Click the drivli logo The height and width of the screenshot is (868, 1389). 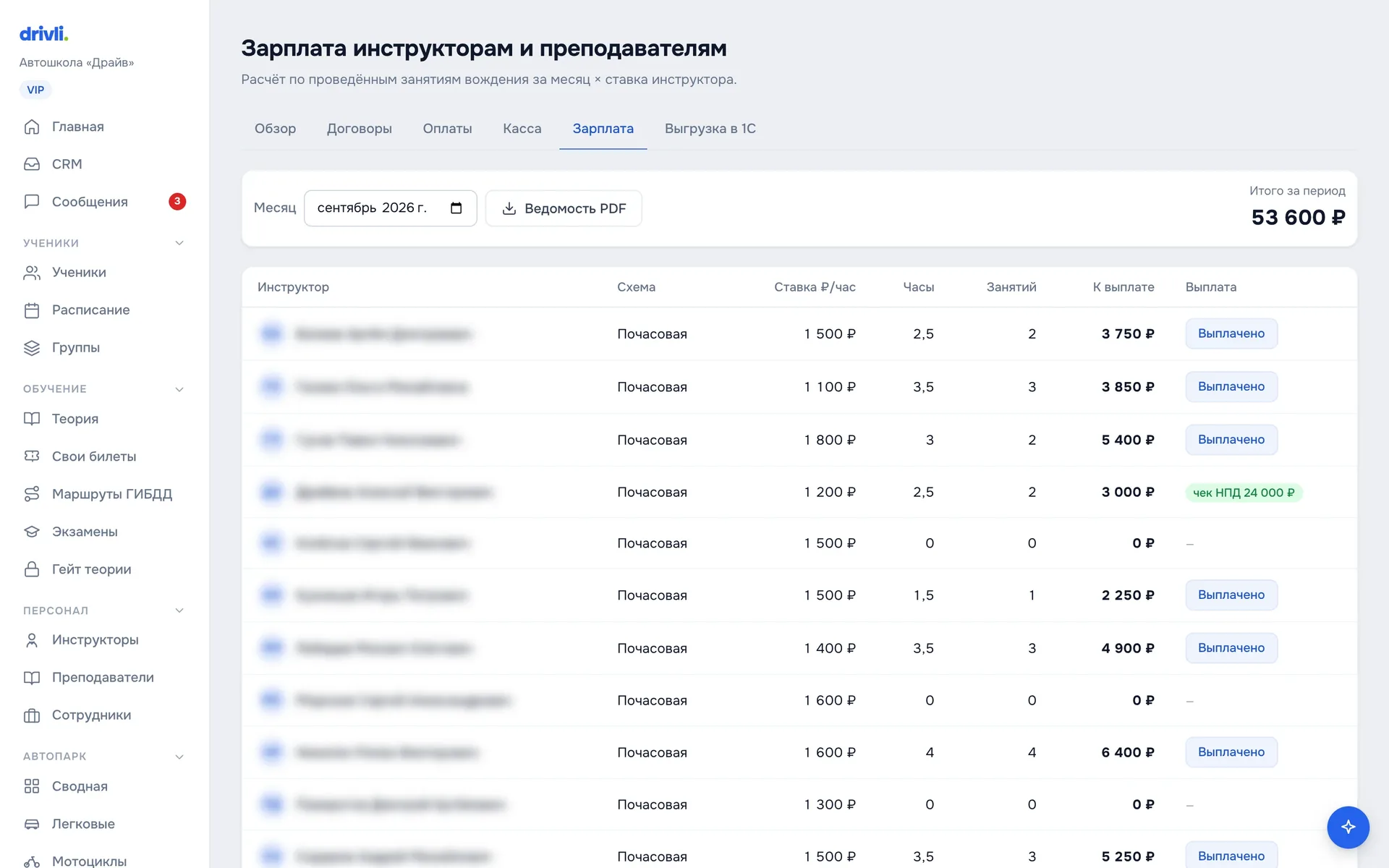(43, 33)
